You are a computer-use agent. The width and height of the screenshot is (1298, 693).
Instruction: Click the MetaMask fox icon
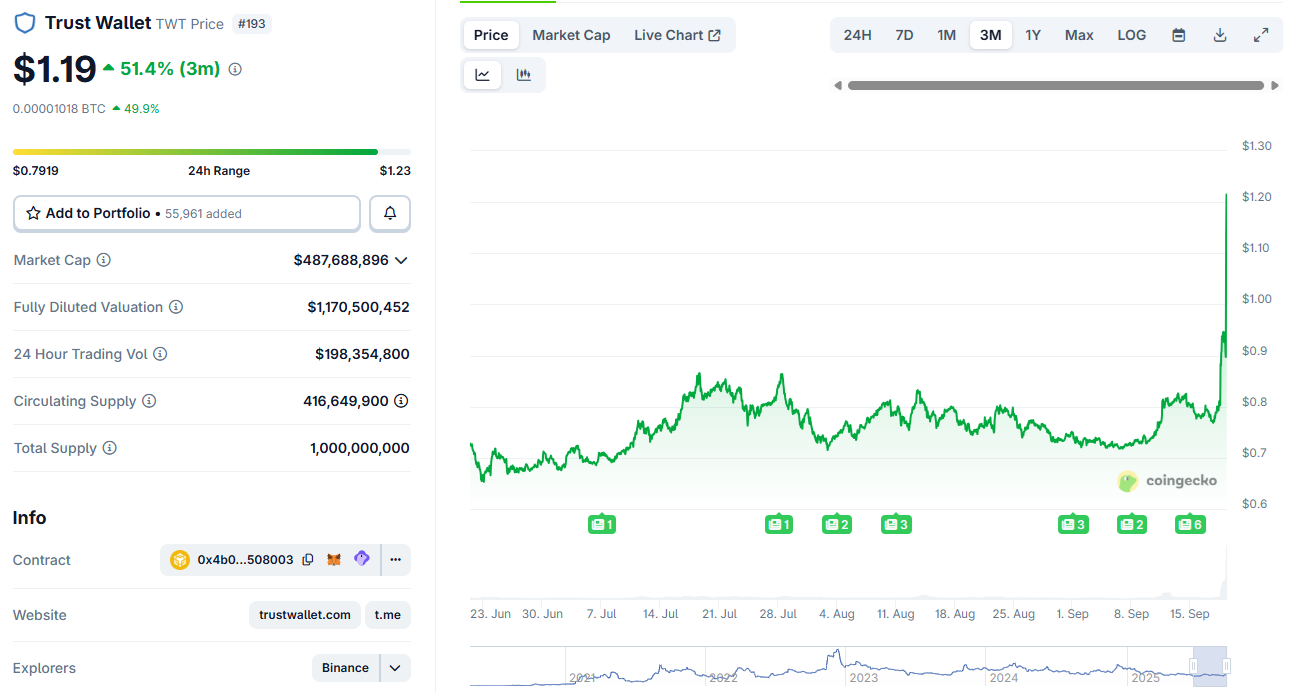(335, 560)
